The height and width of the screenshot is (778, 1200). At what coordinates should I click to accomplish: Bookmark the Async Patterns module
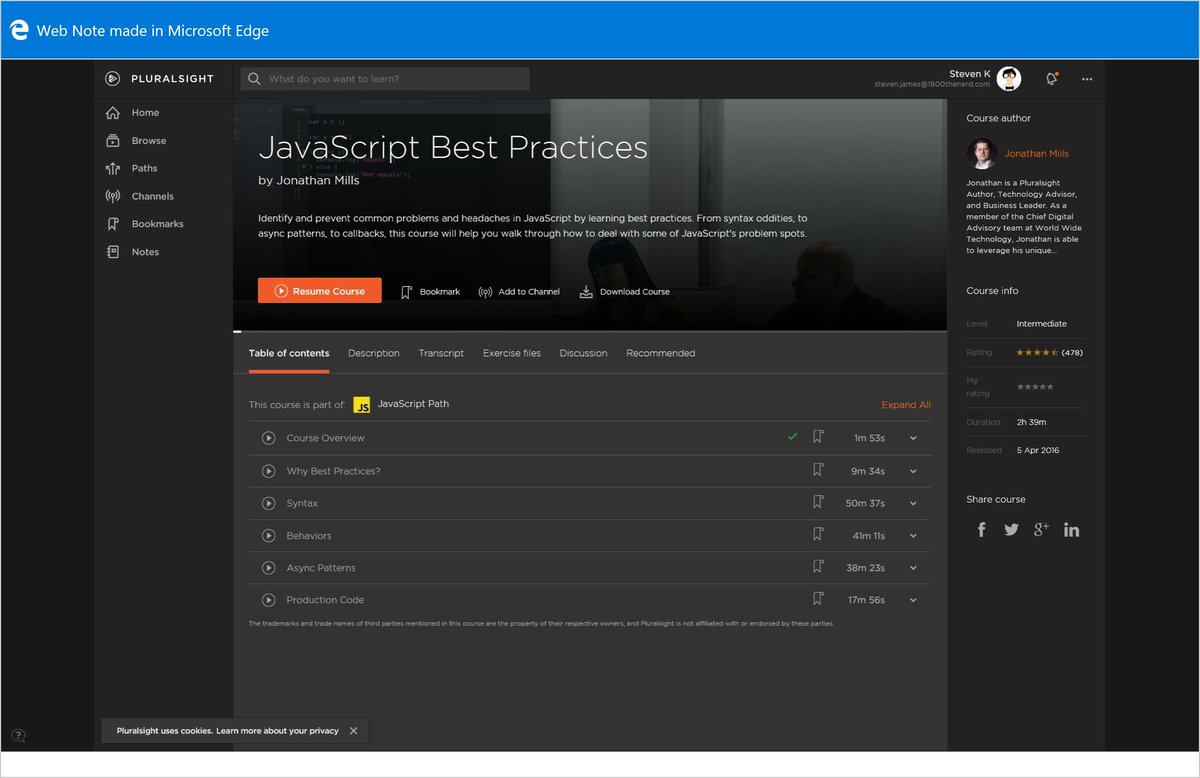(x=818, y=567)
